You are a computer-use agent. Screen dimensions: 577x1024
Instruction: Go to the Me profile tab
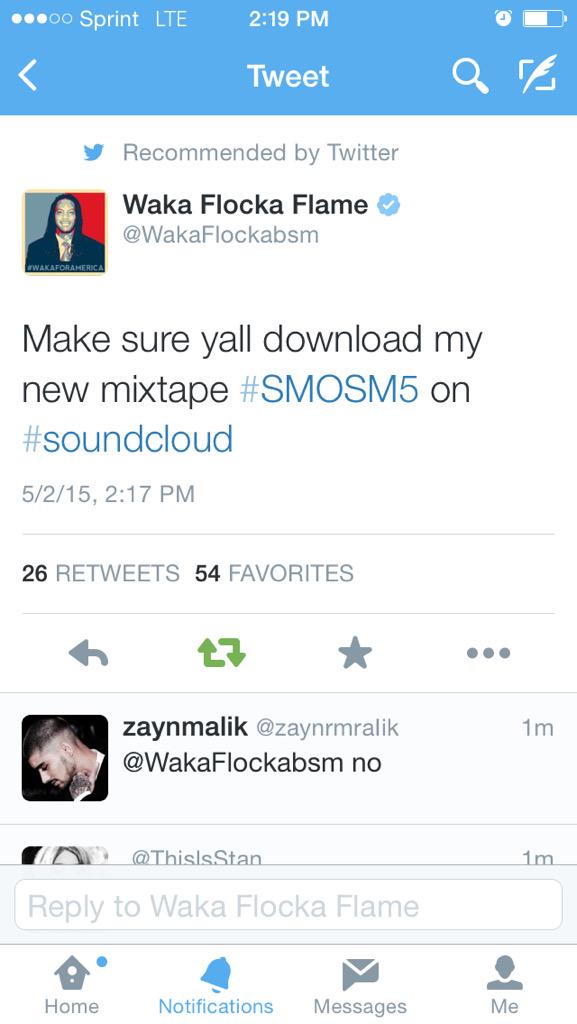point(505,985)
